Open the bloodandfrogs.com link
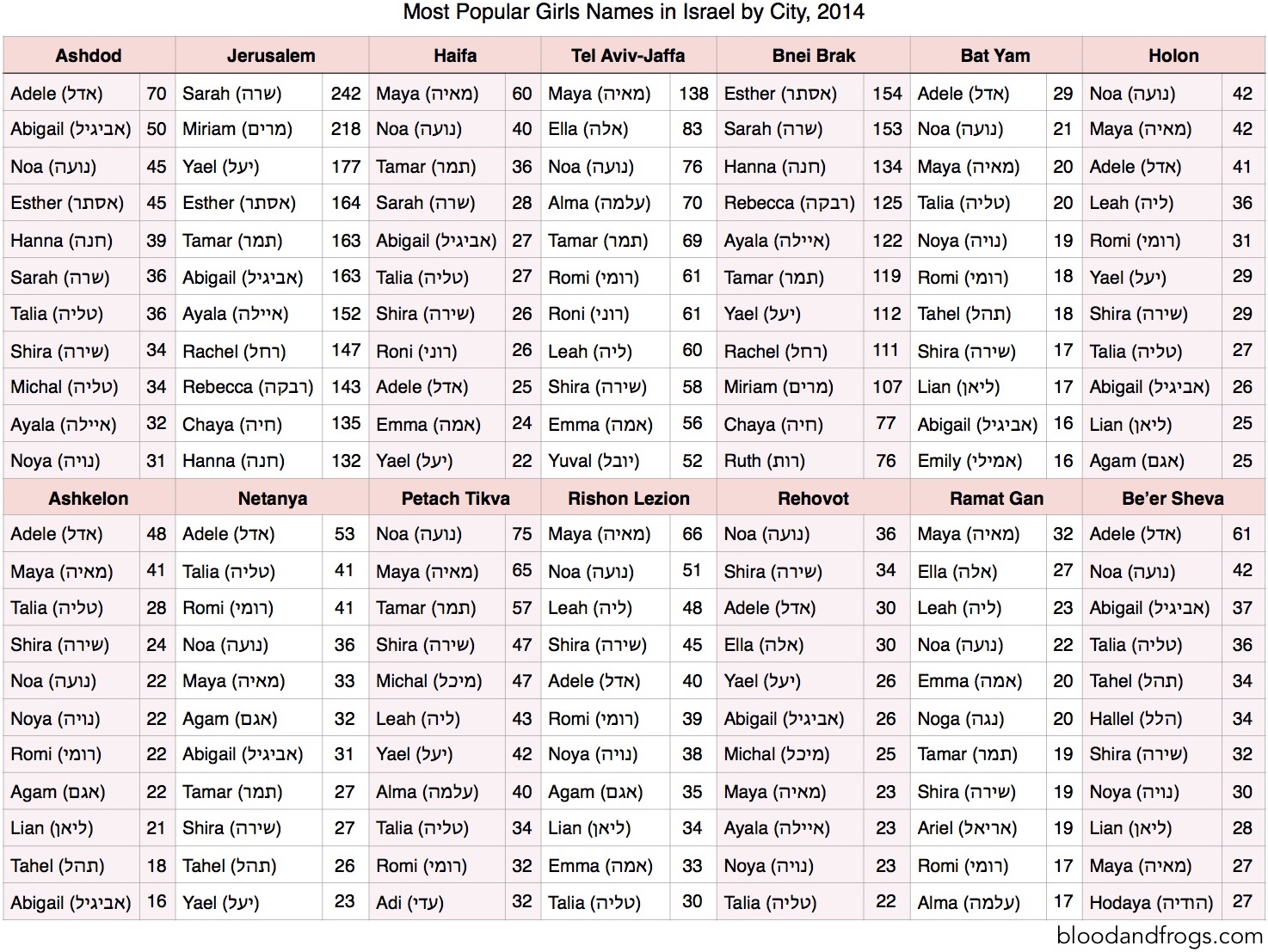Viewport: 1268px width, 952px height. 1160,936
